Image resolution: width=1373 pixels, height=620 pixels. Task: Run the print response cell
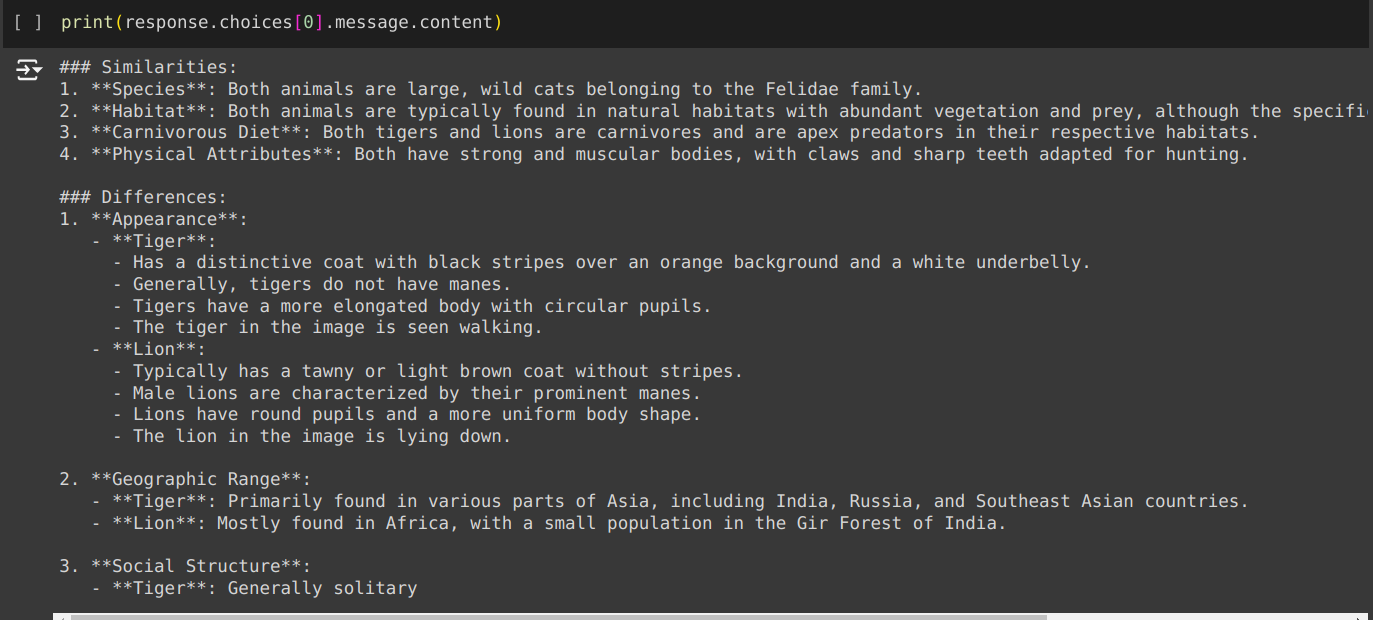[x=28, y=22]
